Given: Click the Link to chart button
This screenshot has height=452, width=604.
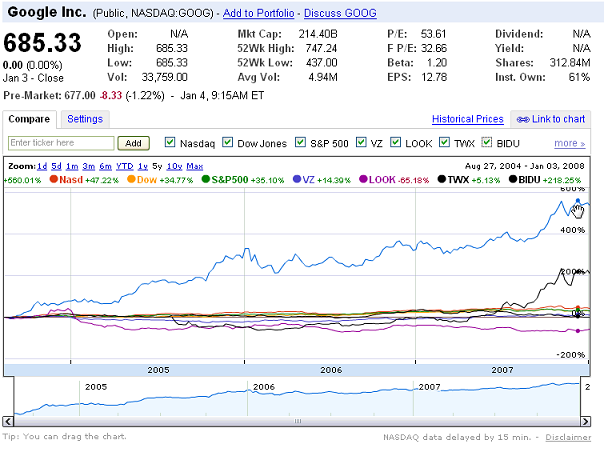Looking at the screenshot, I should click(550, 119).
